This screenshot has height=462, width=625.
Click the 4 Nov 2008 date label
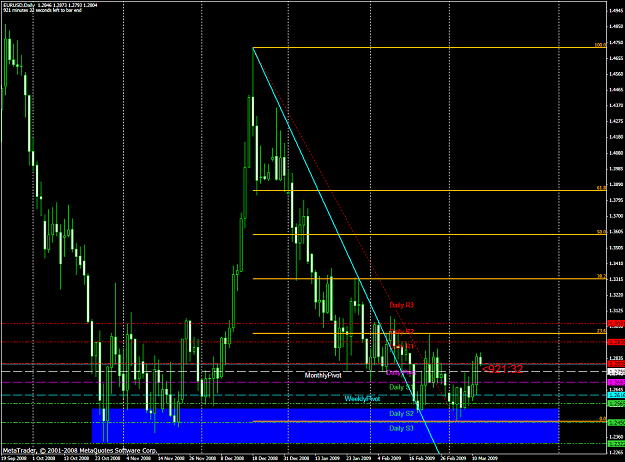[x=138, y=458]
